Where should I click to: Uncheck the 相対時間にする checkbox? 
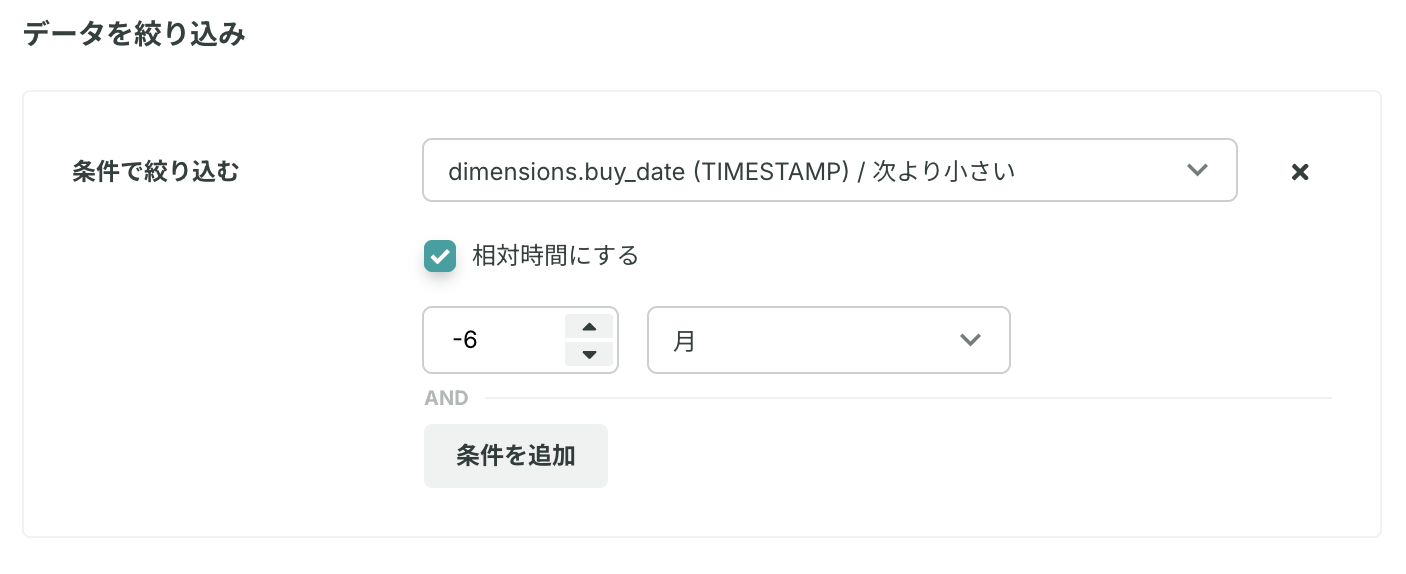point(440,256)
